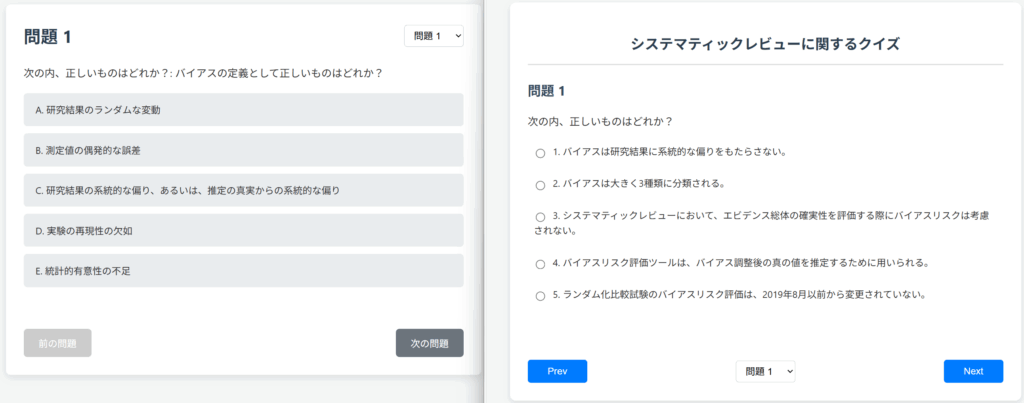Choose answer B 測定値の偶発的な誤差
Image resolution: width=1024 pixels, height=403 pixels.
(x=244, y=150)
